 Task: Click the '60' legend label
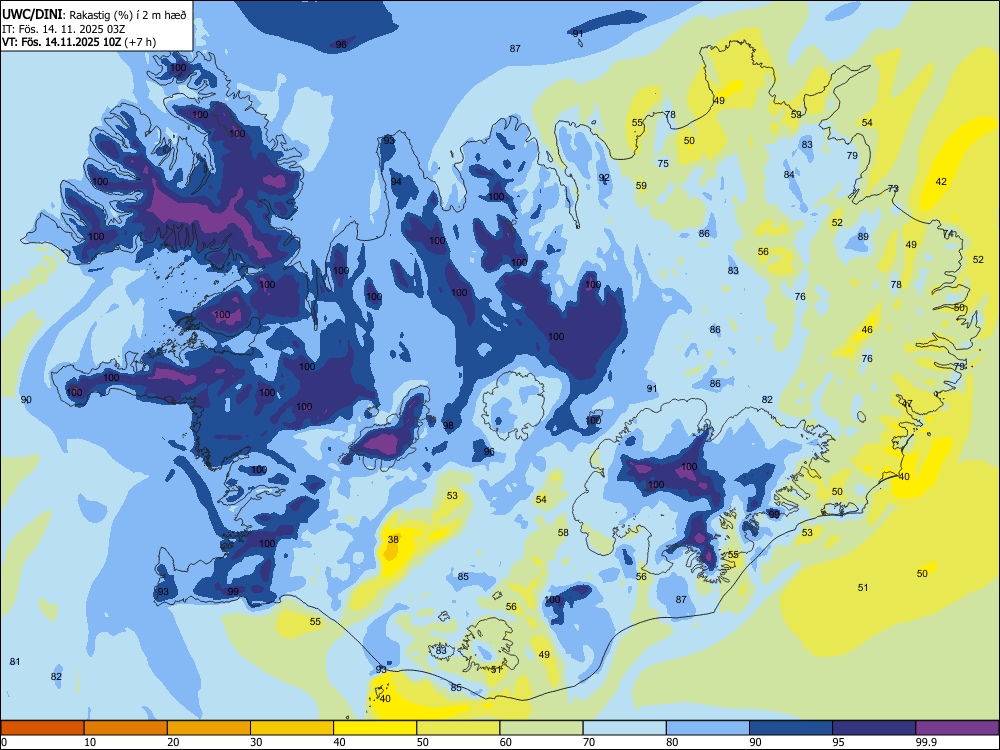click(x=506, y=742)
